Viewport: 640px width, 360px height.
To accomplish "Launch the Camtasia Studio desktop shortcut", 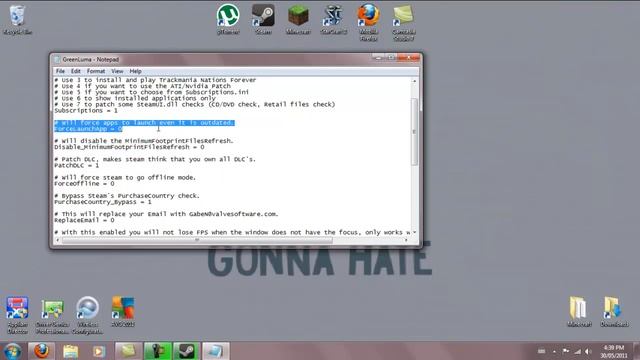I will [403, 22].
